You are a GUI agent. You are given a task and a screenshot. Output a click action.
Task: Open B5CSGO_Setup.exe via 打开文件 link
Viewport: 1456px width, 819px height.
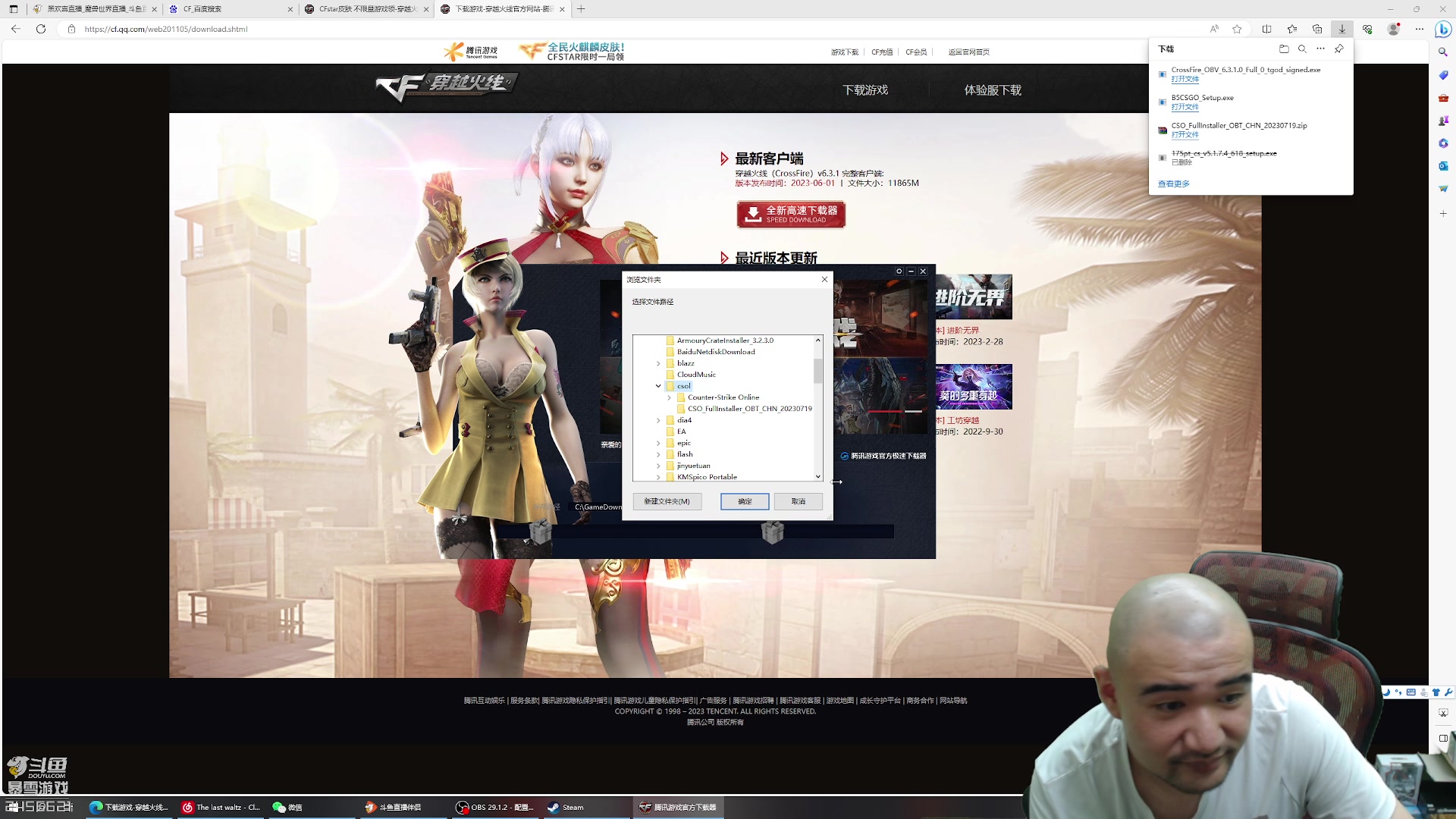[x=1185, y=108]
